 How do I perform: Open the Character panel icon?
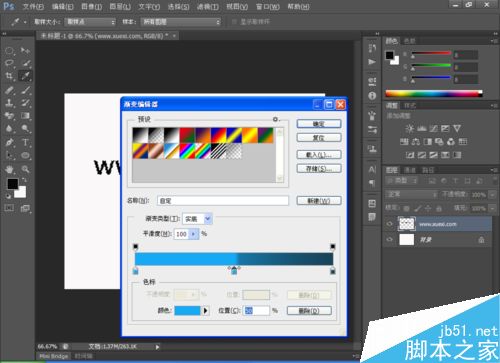(x=372, y=169)
